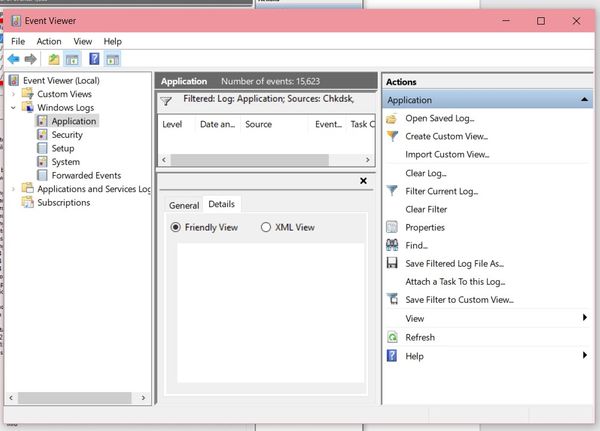Image resolution: width=600 pixels, height=431 pixels.
Task: Click the Windows Logs folder icon
Action: (x=28, y=107)
